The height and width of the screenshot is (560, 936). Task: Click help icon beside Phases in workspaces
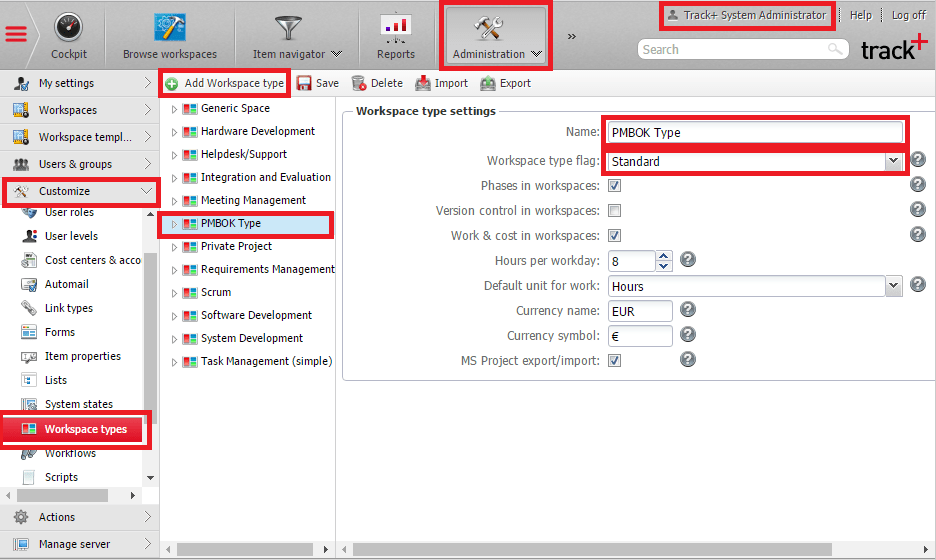[x=918, y=184]
